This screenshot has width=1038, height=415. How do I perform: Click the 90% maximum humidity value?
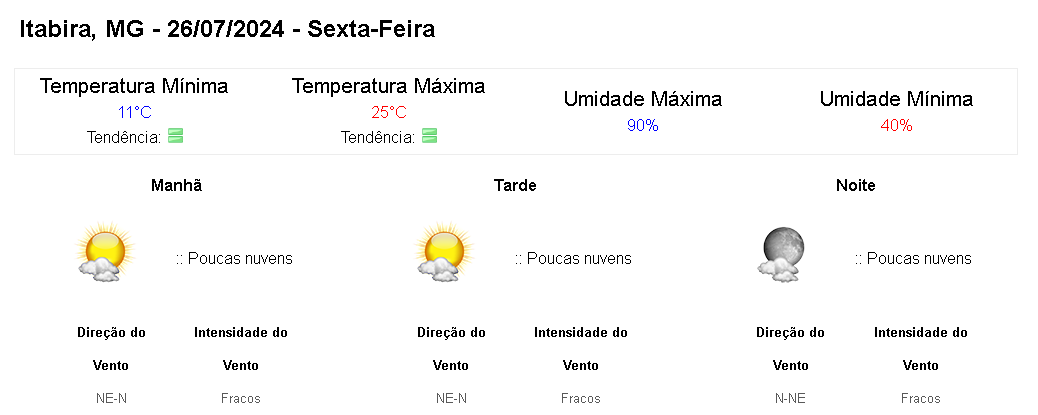(642, 125)
